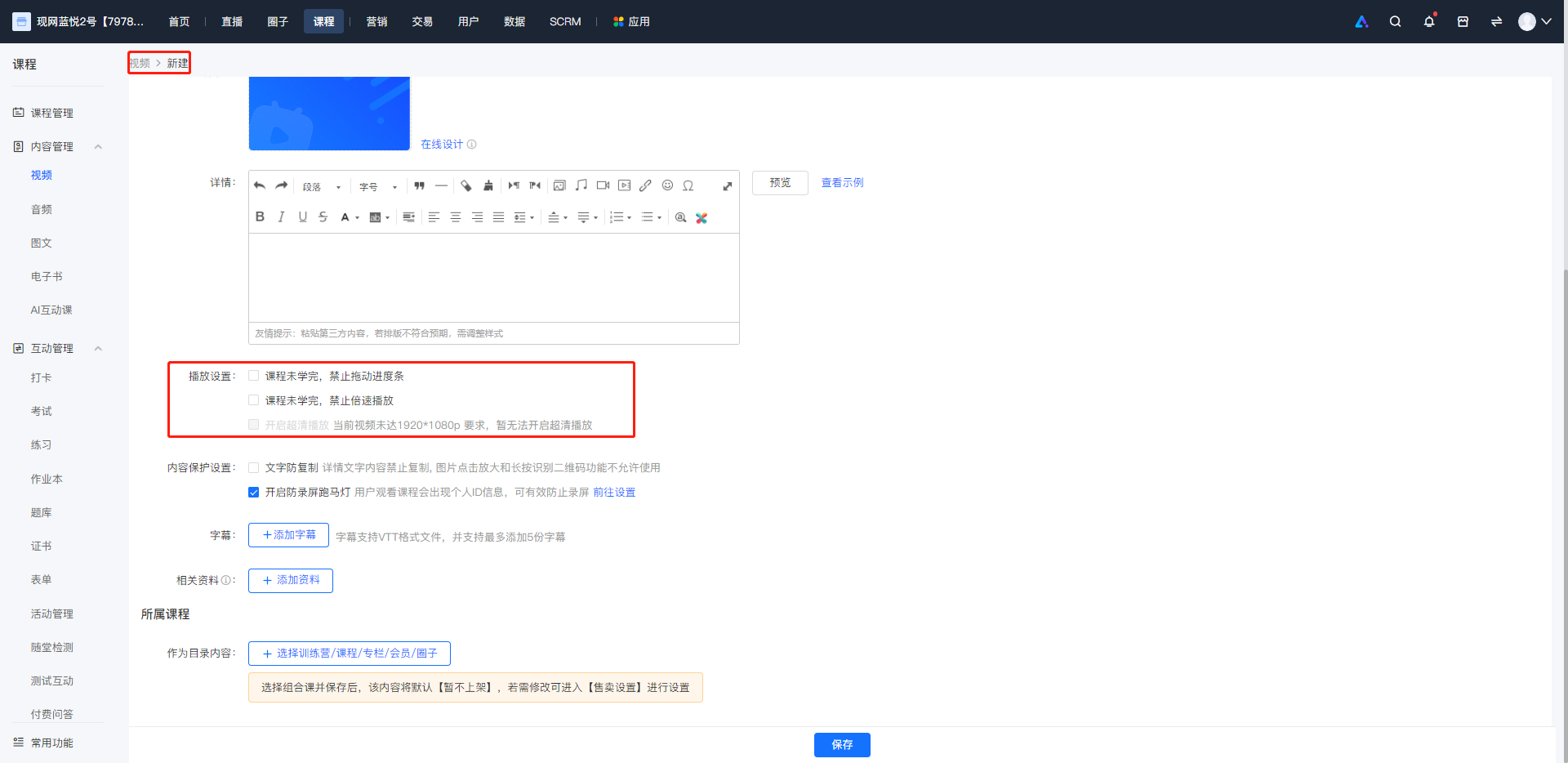Add a hyperlink with the chain icon
The width and height of the screenshot is (1568, 763).
coord(645,185)
